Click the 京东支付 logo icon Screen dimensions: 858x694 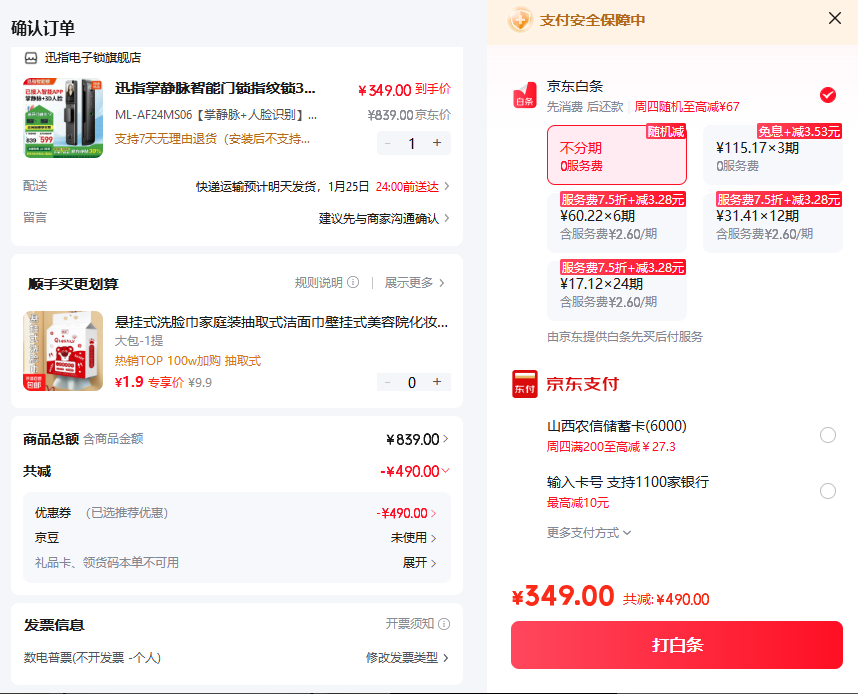coord(524,384)
